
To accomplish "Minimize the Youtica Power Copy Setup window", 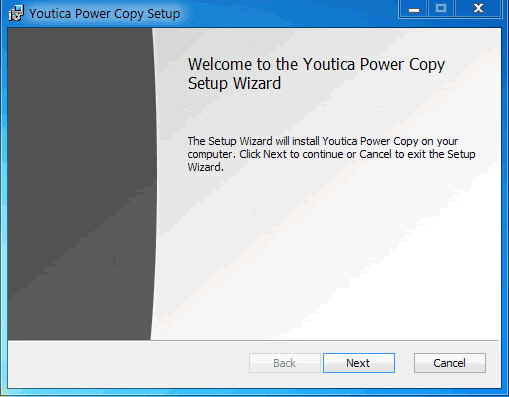I will [x=413, y=9].
